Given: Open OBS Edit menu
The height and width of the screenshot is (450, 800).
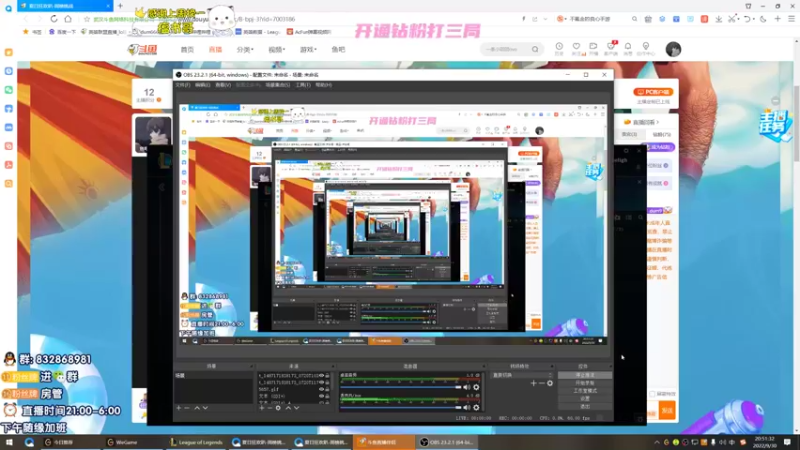Looking at the screenshot, I should click(x=203, y=85).
